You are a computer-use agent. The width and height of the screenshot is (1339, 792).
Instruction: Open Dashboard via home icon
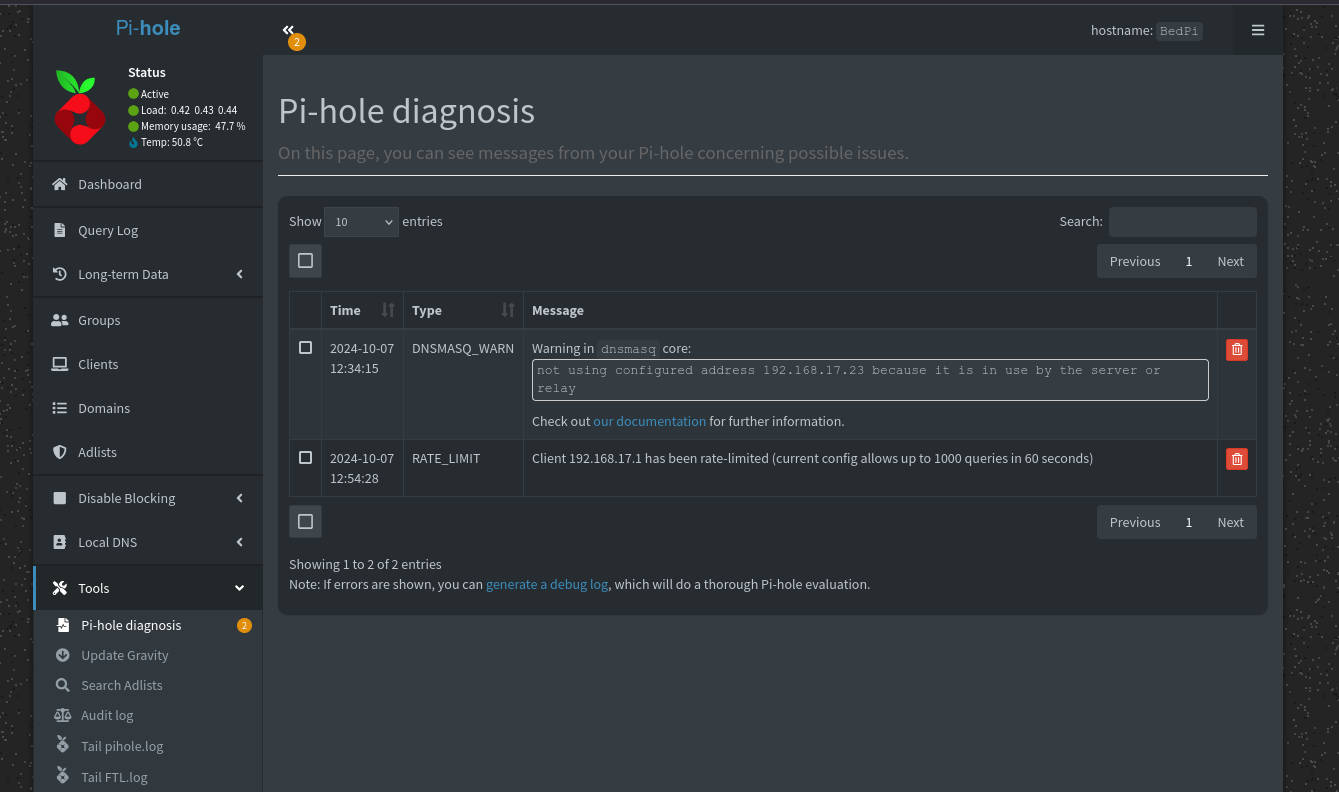[61, 184]
